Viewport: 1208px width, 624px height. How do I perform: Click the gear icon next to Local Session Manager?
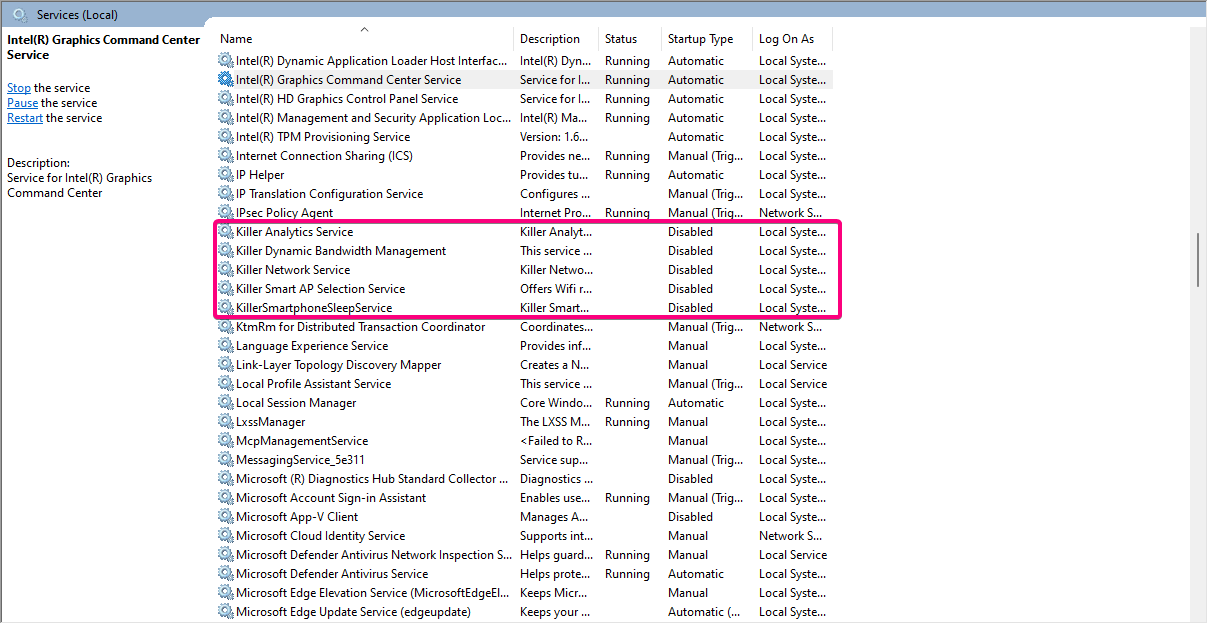(226, 403)
